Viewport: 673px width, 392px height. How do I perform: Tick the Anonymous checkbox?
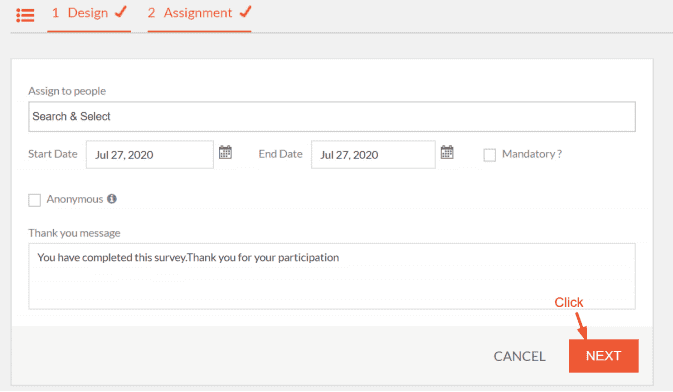(x=34, y=200)
